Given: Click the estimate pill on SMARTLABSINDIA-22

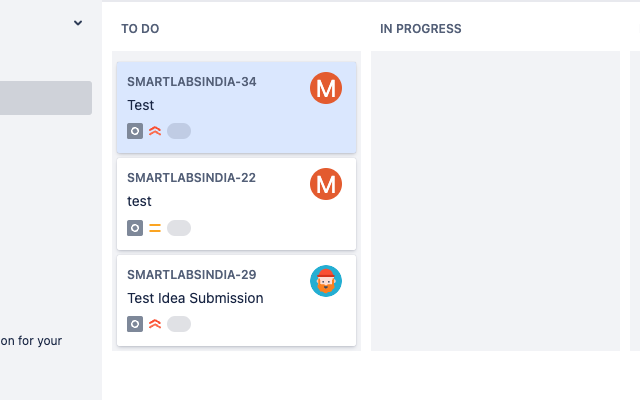Looking at the screenshot, I should pos(179,228).
